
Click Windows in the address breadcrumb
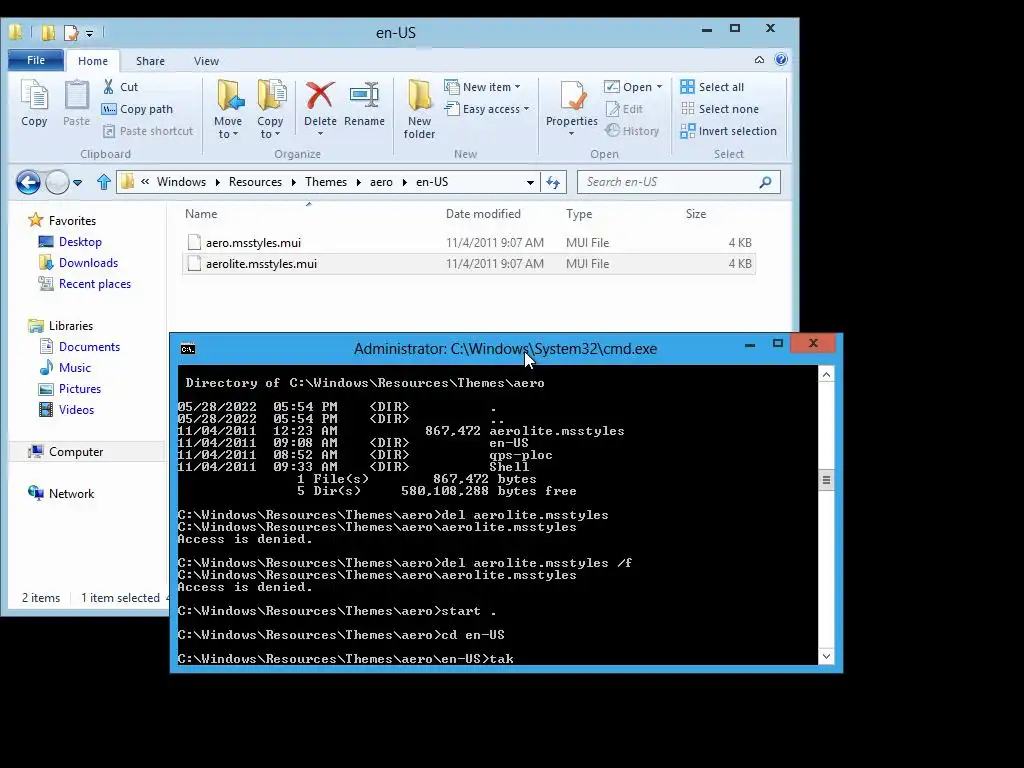181,182
